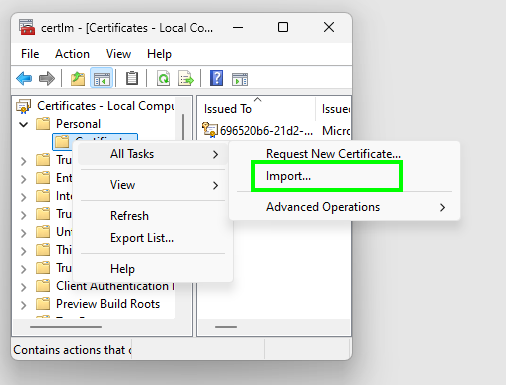Click the Refresh toolbar icon
The height and width of the screenshot is (385, 506).
163,79
